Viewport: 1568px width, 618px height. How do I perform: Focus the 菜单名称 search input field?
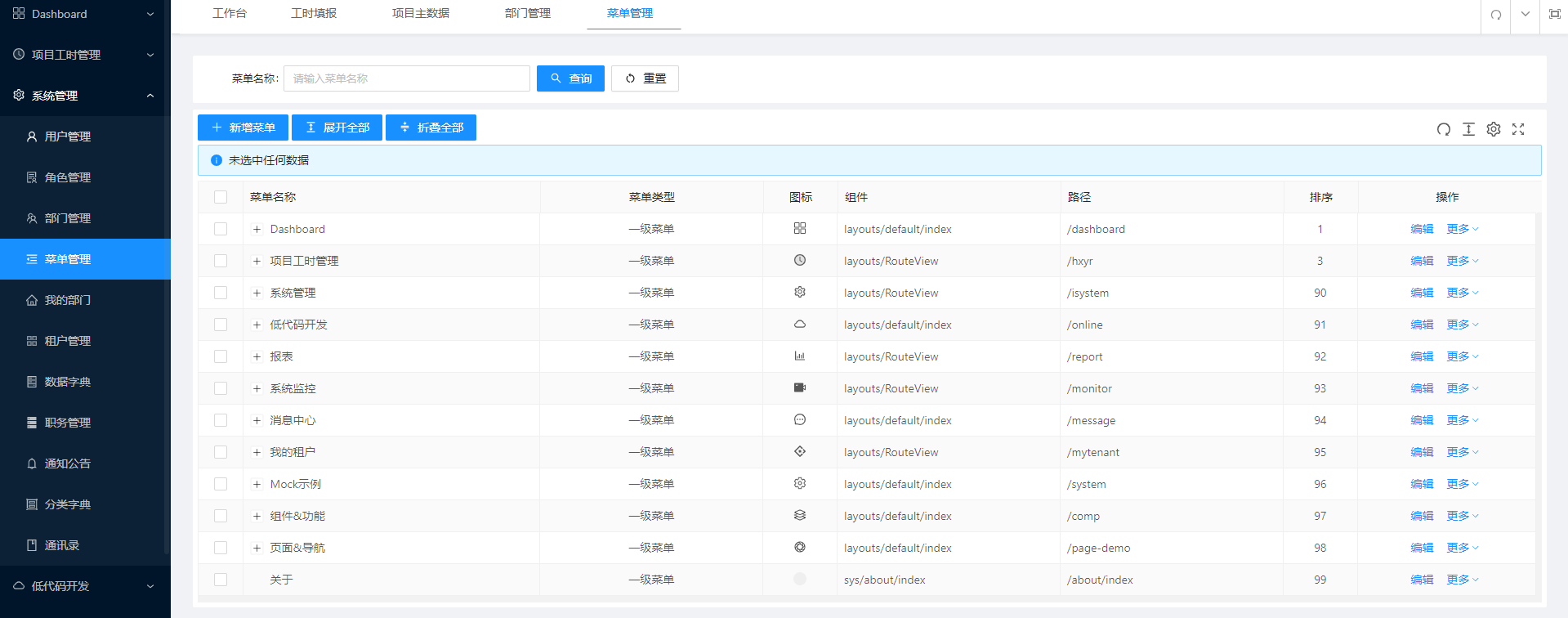pyautogui.click(x=407, y=78)
